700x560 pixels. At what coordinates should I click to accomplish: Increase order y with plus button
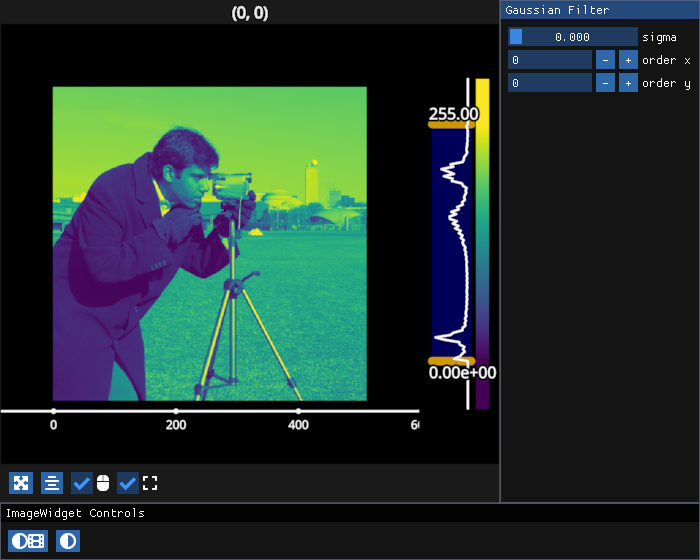coord(628,83)
